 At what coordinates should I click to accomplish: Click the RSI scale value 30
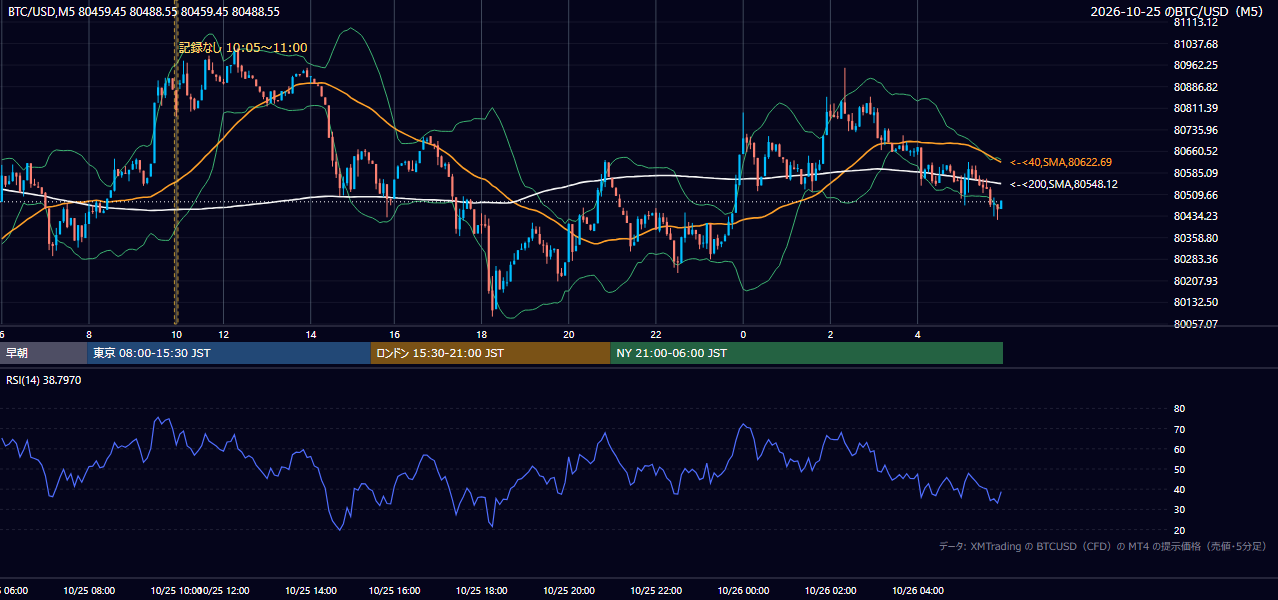tap(1179, 510)
